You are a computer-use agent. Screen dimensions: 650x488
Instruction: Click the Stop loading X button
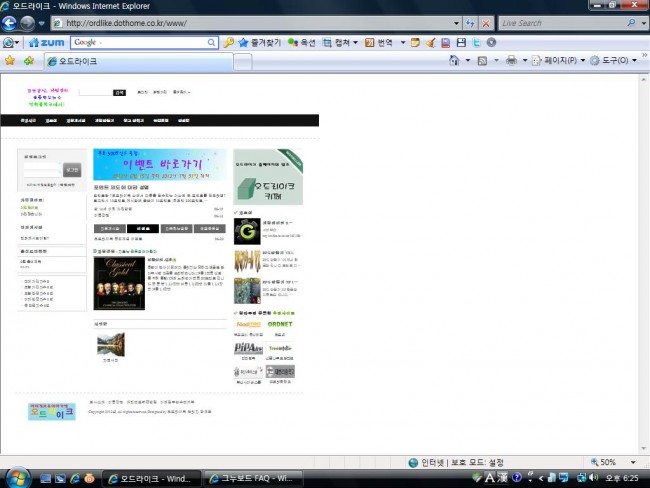[486, 22]
